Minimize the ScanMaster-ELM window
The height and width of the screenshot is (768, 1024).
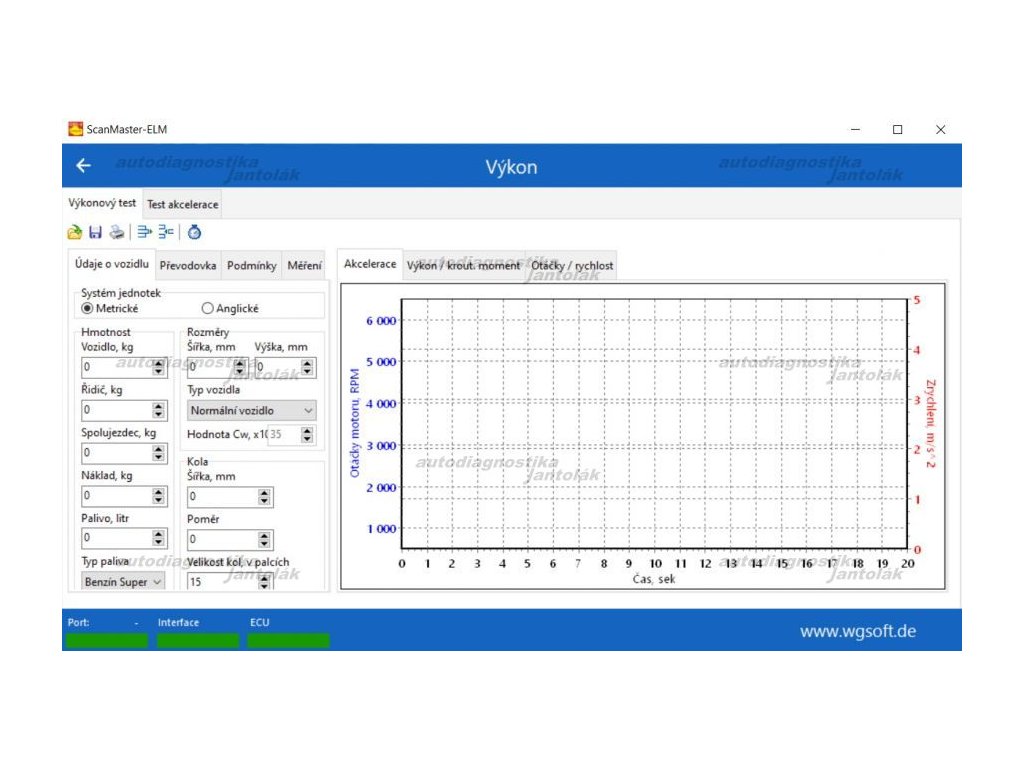tap(856, 129)
